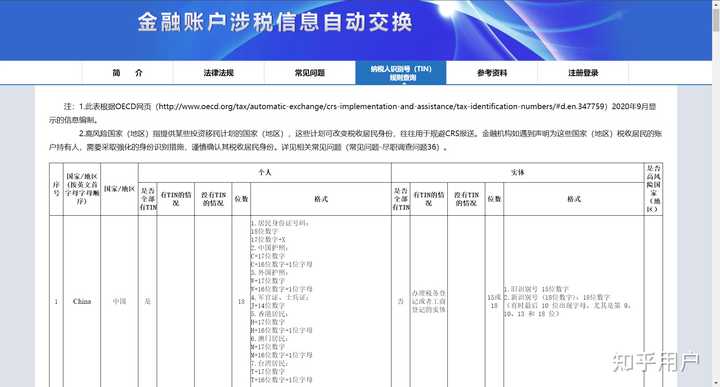Screen dimensions: 720x387
Task: Open the 简介 navigation tab
Action: point(128,73)
